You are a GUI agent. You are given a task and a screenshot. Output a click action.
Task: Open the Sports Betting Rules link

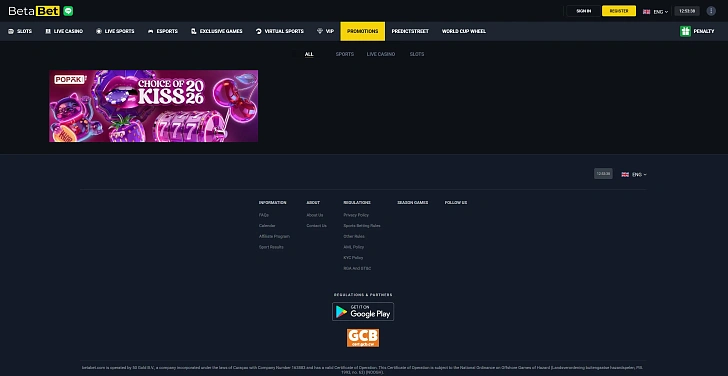(362, 226)
